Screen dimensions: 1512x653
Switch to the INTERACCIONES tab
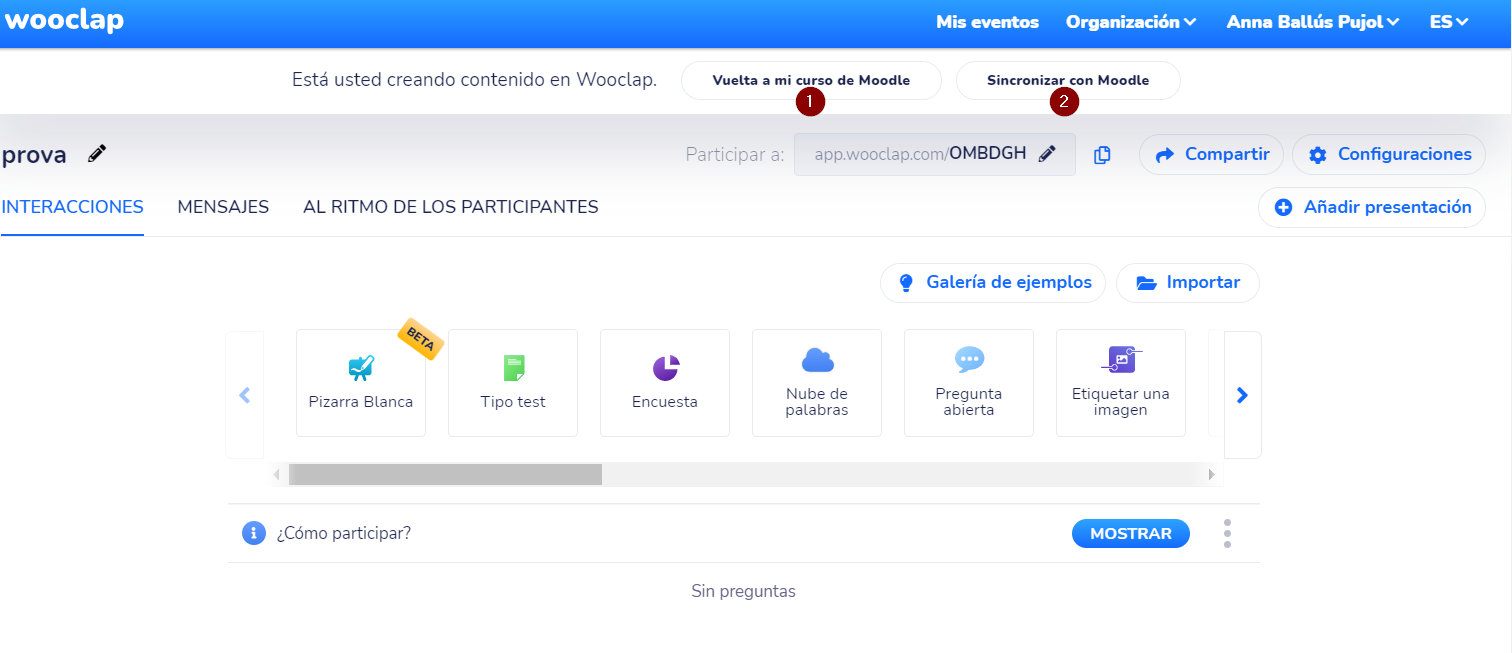point(72,208)
